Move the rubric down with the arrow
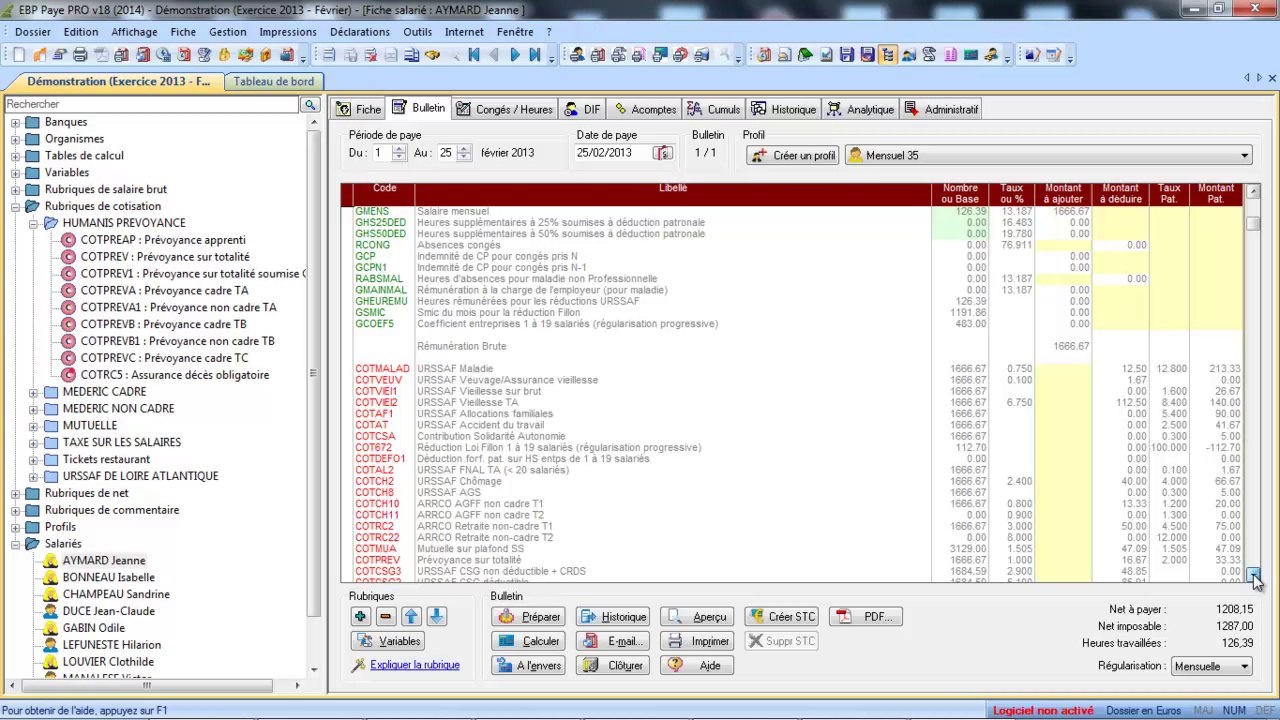1280x720 pixels. [436, 617]
